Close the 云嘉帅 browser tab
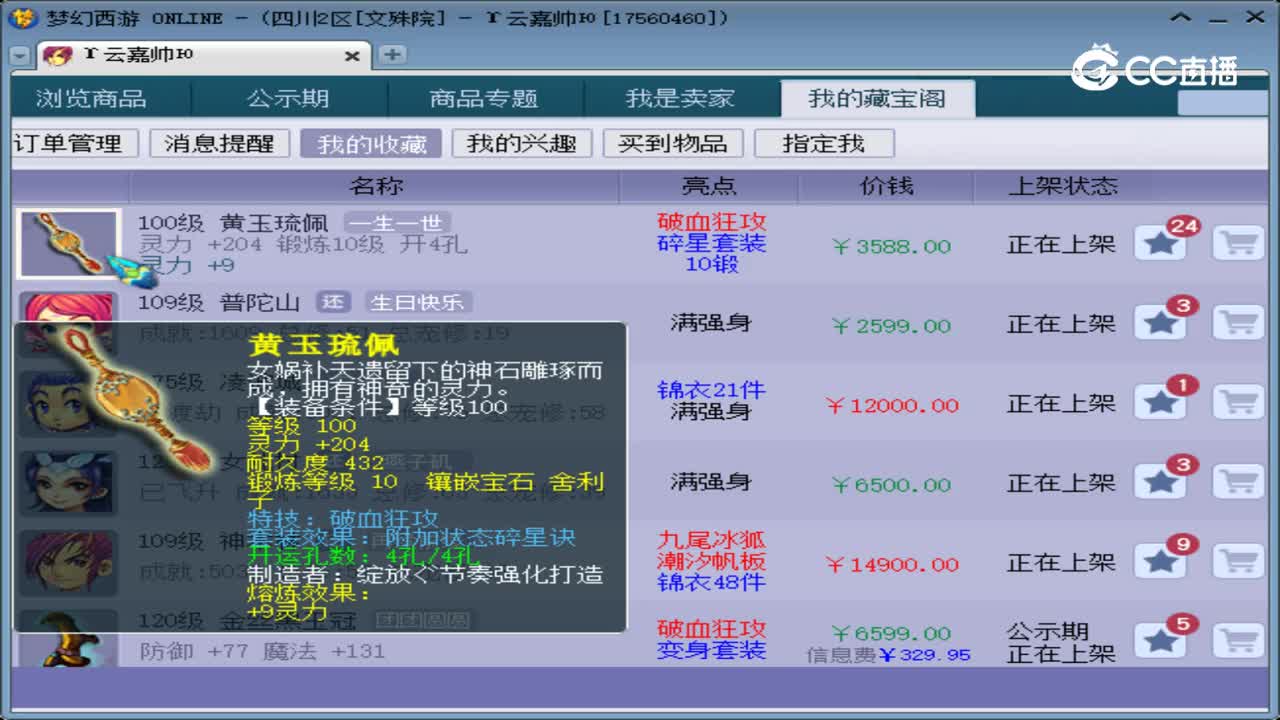Viewport: 1280px width, 720px height. [352, 56]
